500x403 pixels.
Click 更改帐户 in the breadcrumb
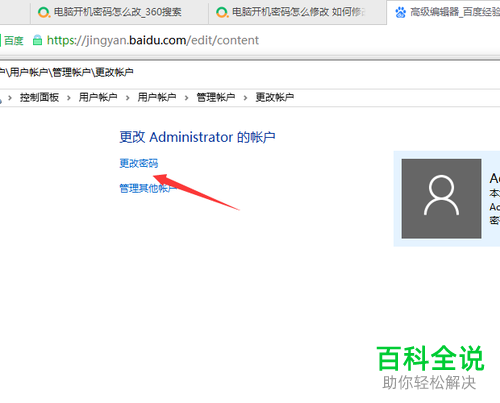click(275, 97)
